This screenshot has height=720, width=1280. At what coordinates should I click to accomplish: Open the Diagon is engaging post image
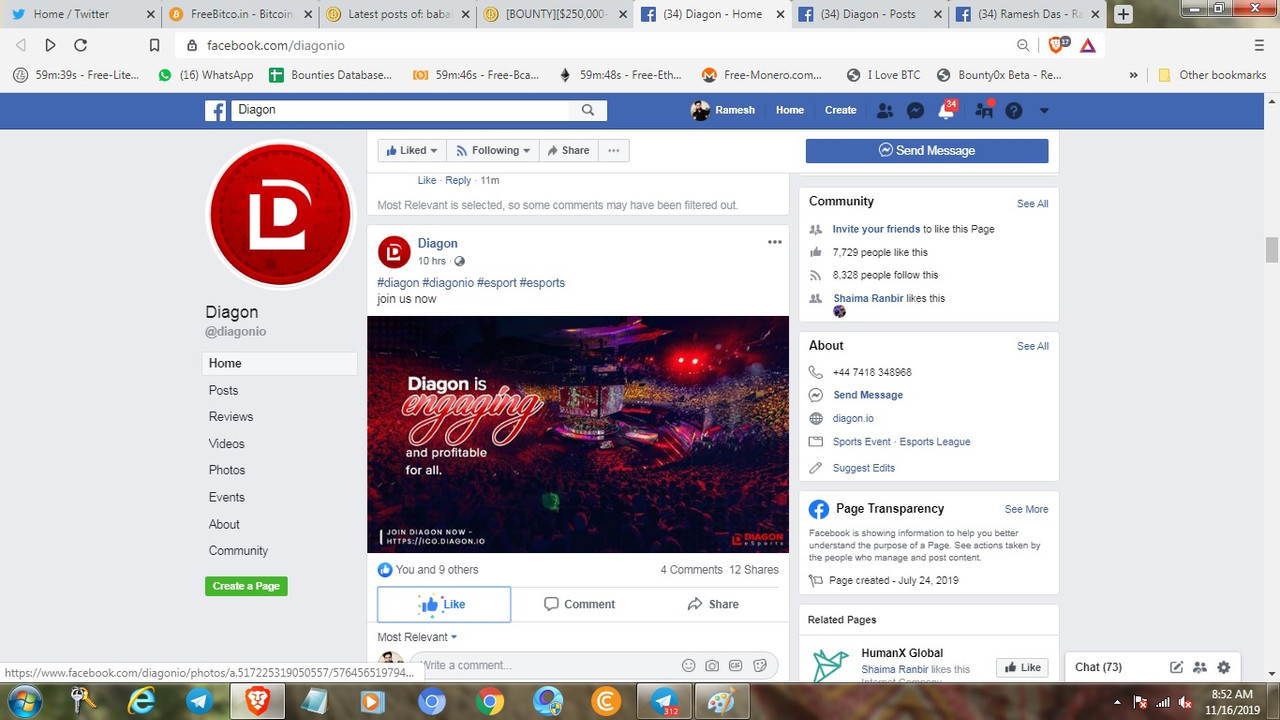click(x=578, y=434)
